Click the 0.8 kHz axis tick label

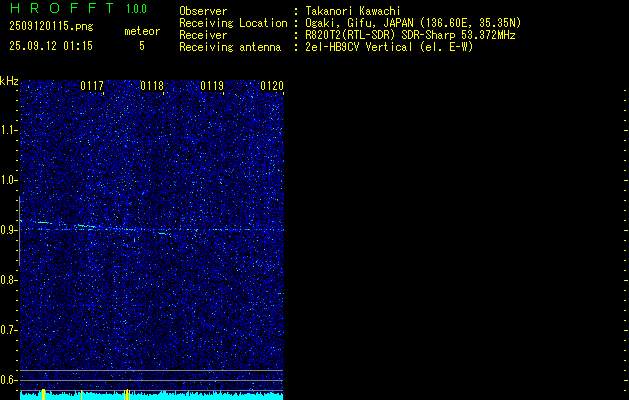tap(9, 280)
